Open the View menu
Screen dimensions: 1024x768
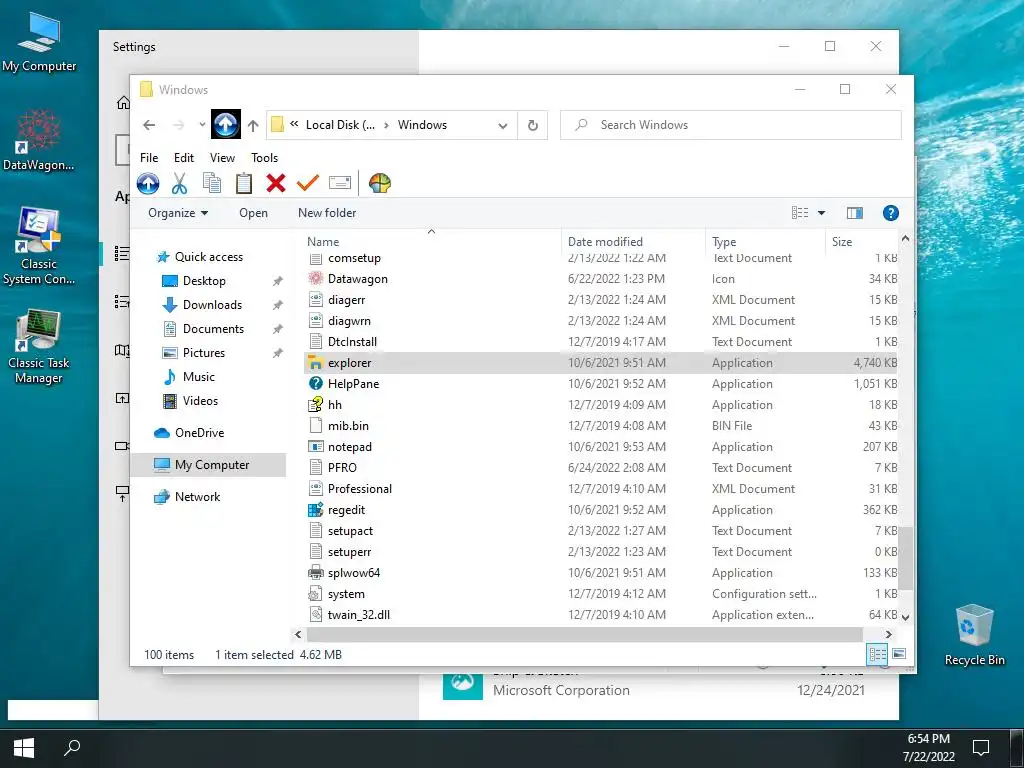[x=222, y=158]
